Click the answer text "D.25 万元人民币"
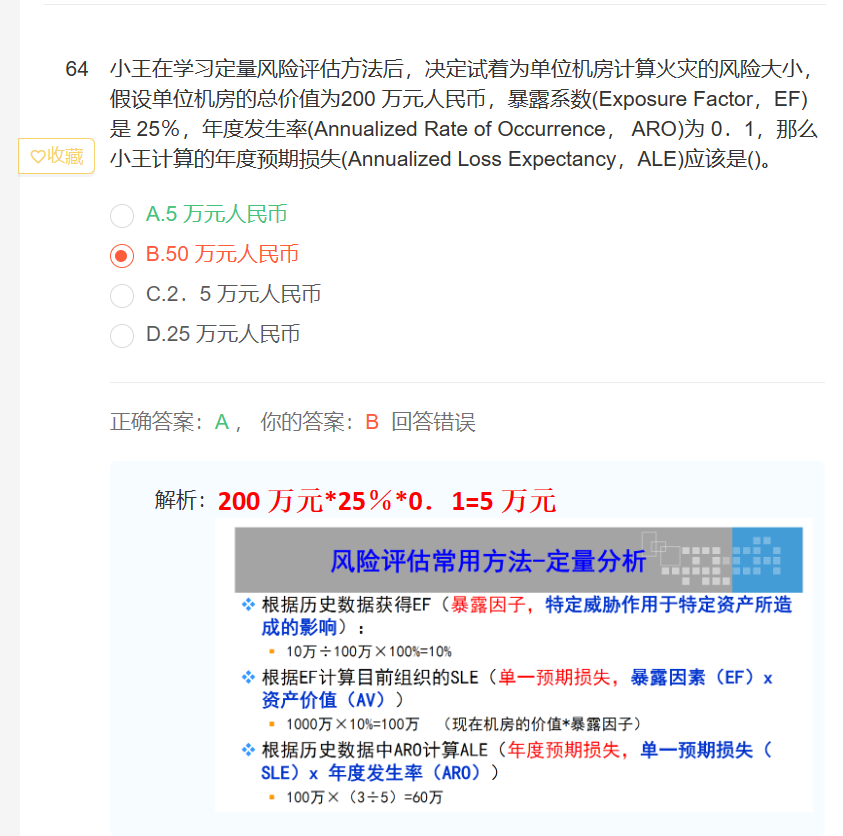 coord(222,334)
